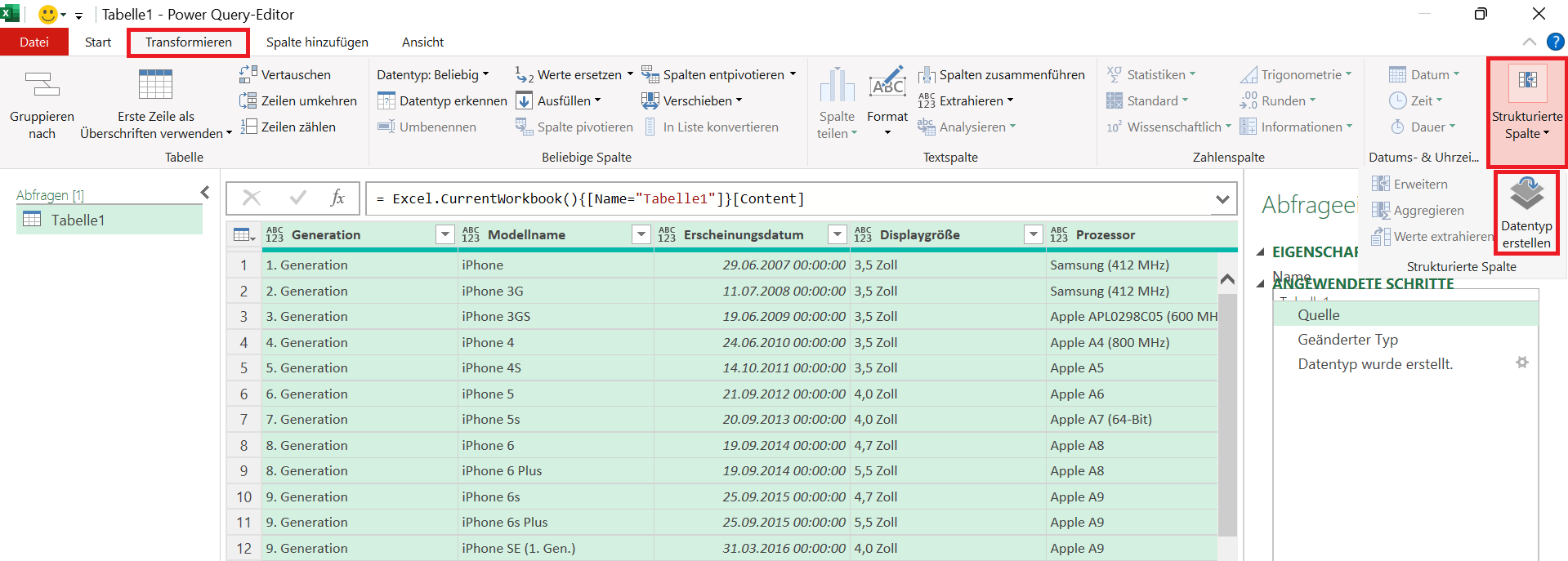Select Zeilen umkehren
This screenshot has height=561, width=1568.
tap(298, 100)
